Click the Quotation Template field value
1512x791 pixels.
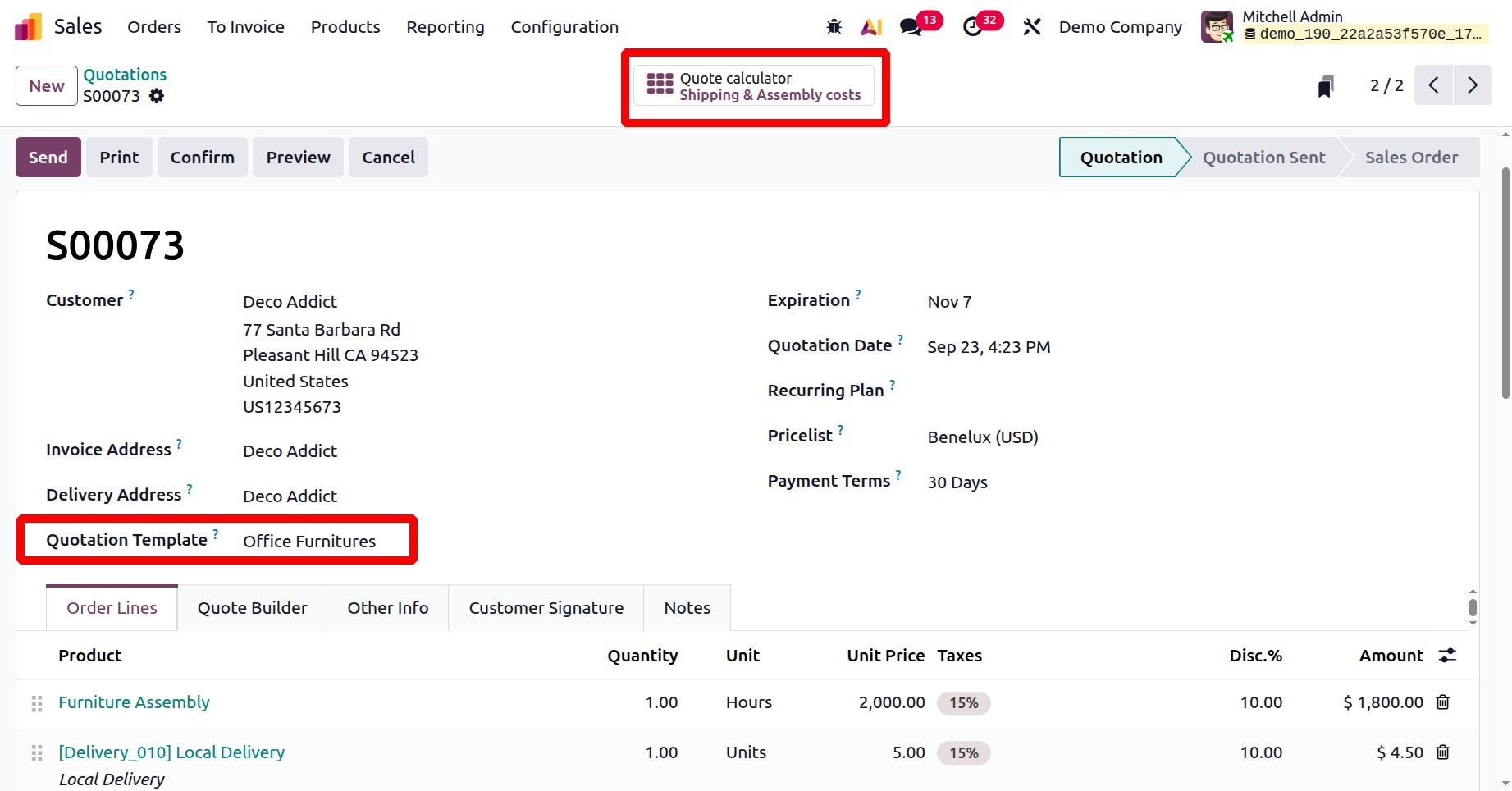309,542
